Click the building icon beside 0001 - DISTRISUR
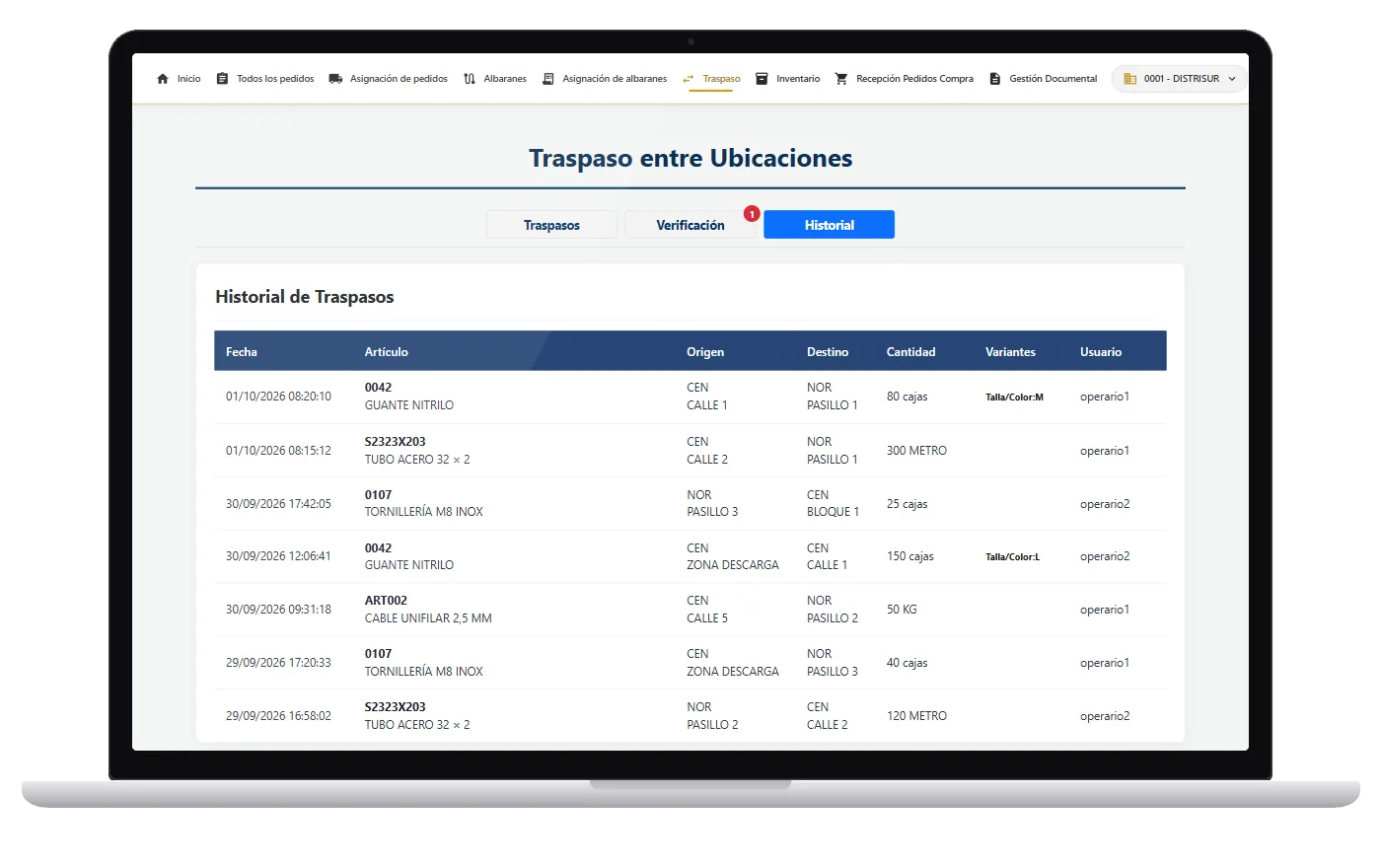 [1130, 79]
